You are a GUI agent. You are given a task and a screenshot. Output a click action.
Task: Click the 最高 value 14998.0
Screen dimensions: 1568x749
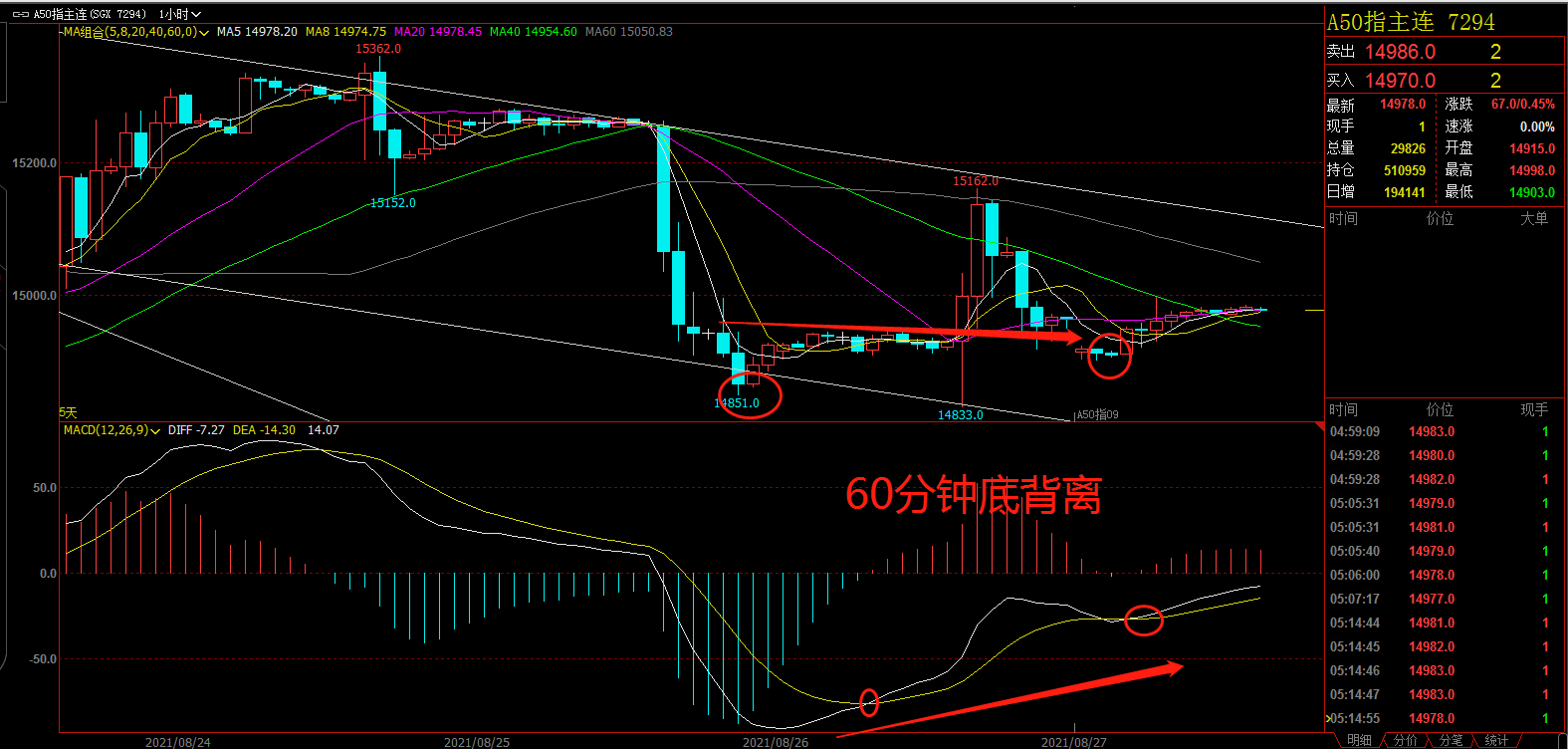coord(1532,170)
